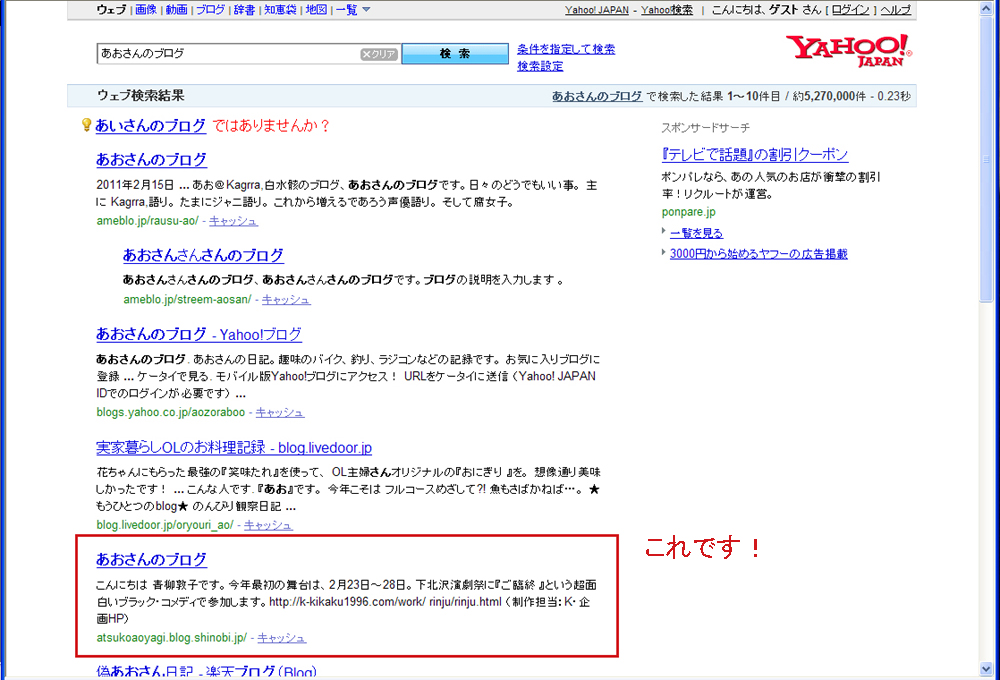Screen dimensions: 1000x680
Task: Expand the 一覧 dropdown list
Action: 353,10
